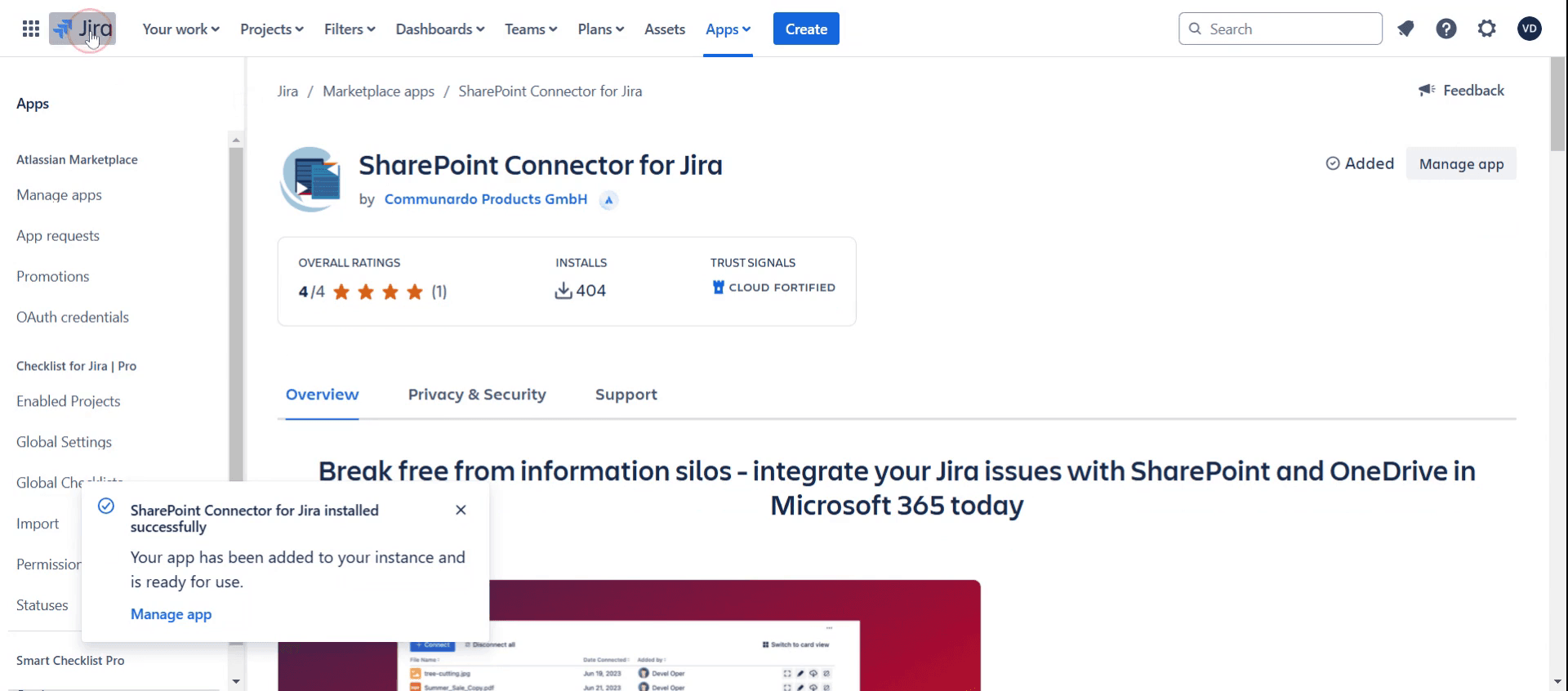The height and width of the screenshot is (691, 1568).
Task: Click SharePoint Connector for Jira breadcrumb
Action: (550, 91)
